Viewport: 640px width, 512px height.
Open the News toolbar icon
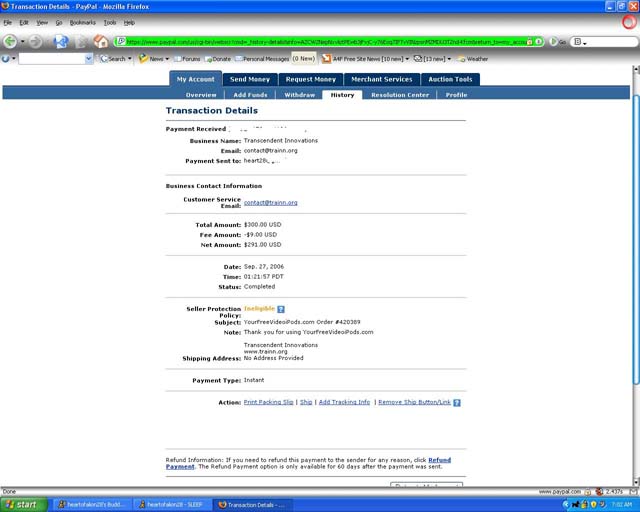point(143,58)
